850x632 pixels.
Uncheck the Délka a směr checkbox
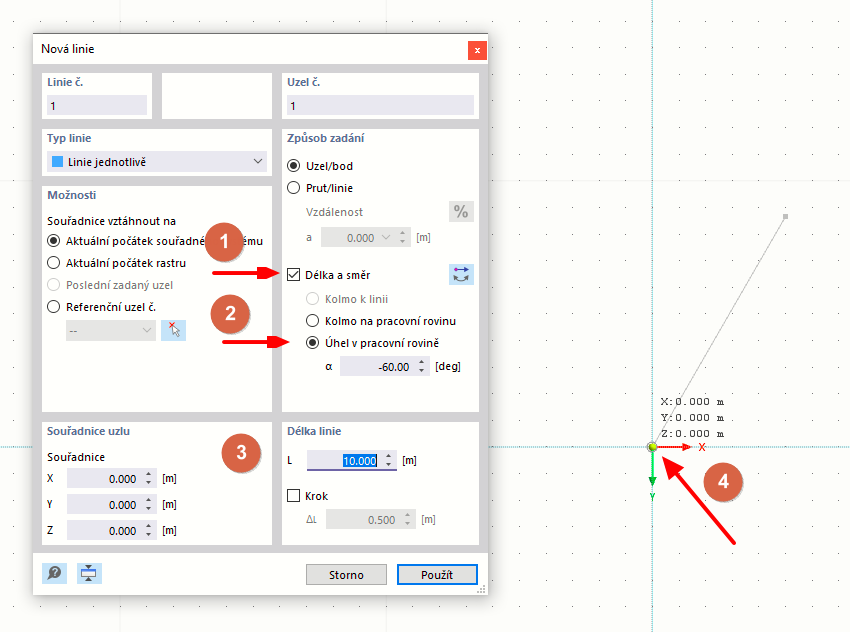coord(293,275)
